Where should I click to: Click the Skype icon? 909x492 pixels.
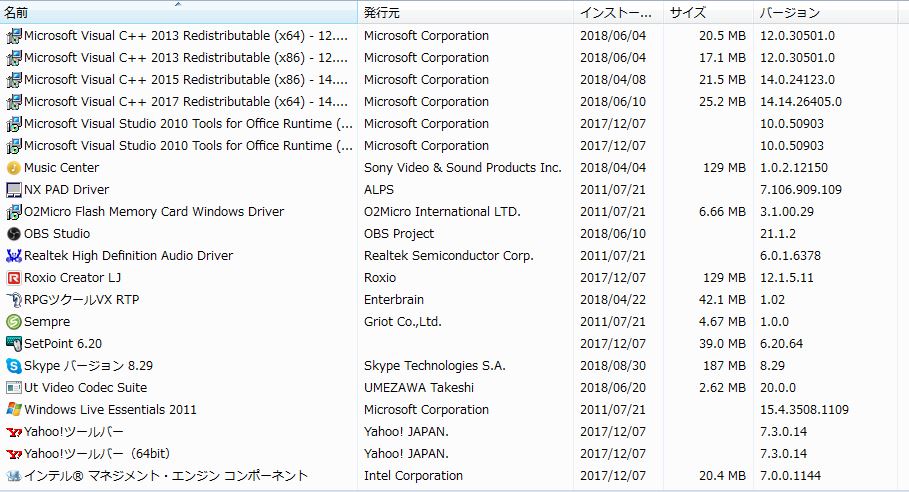coord(14,366)
